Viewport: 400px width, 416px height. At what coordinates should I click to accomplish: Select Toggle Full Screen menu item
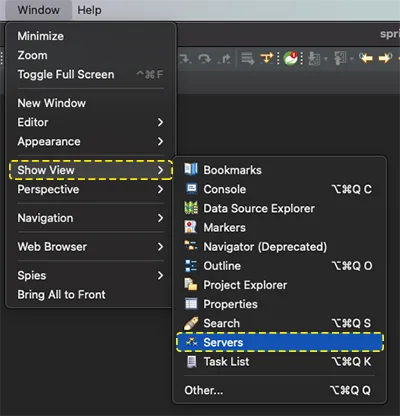click(x=90, y=74)
